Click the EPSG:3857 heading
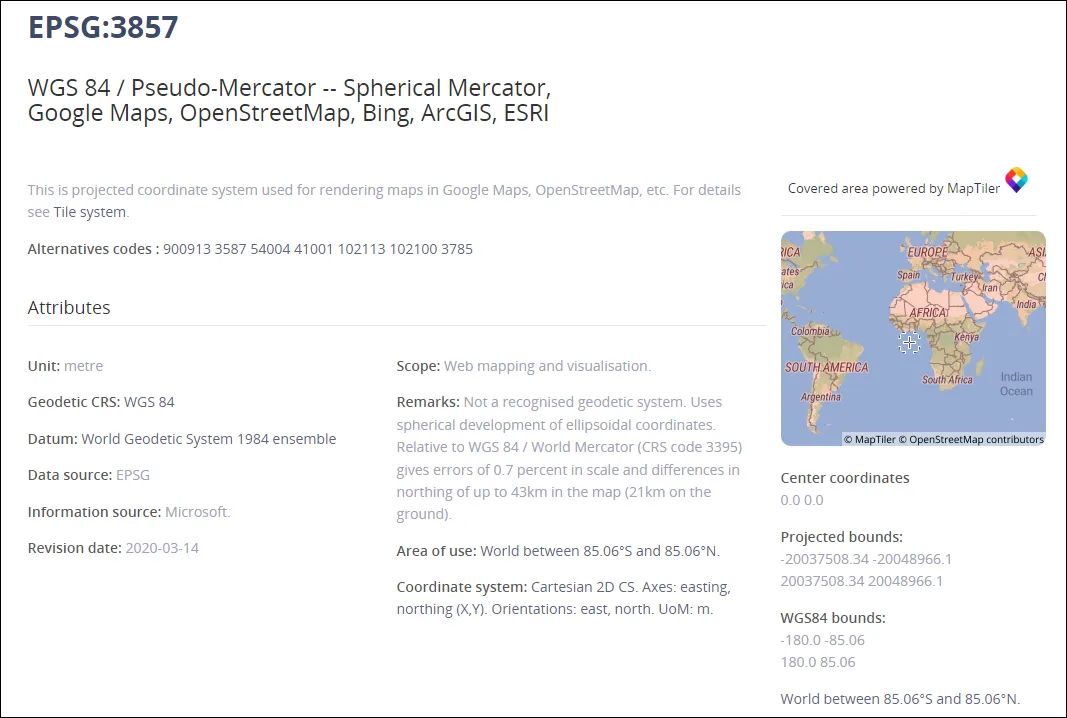This screenshot has height=718, width=1067. (x=103, y=27)
